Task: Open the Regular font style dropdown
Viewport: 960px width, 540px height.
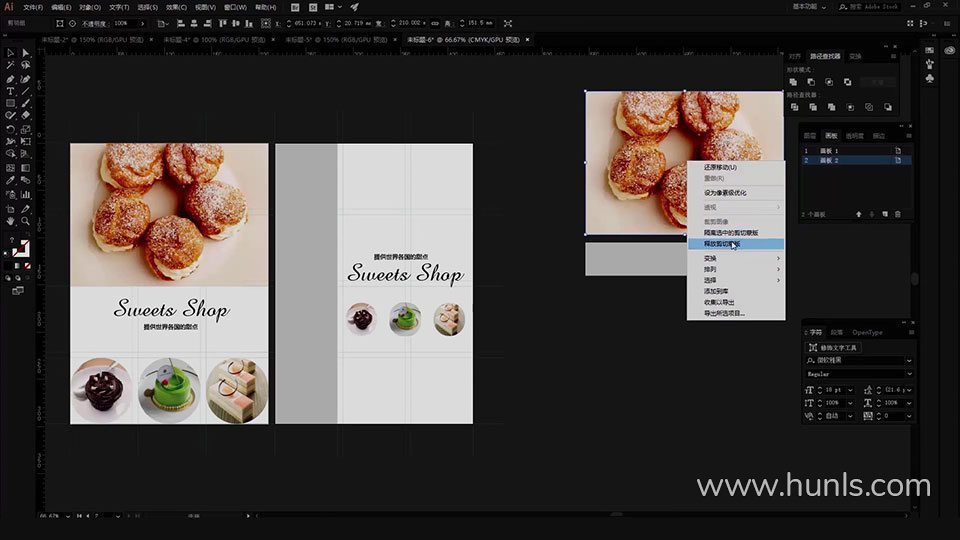Action: pos(909,373)
